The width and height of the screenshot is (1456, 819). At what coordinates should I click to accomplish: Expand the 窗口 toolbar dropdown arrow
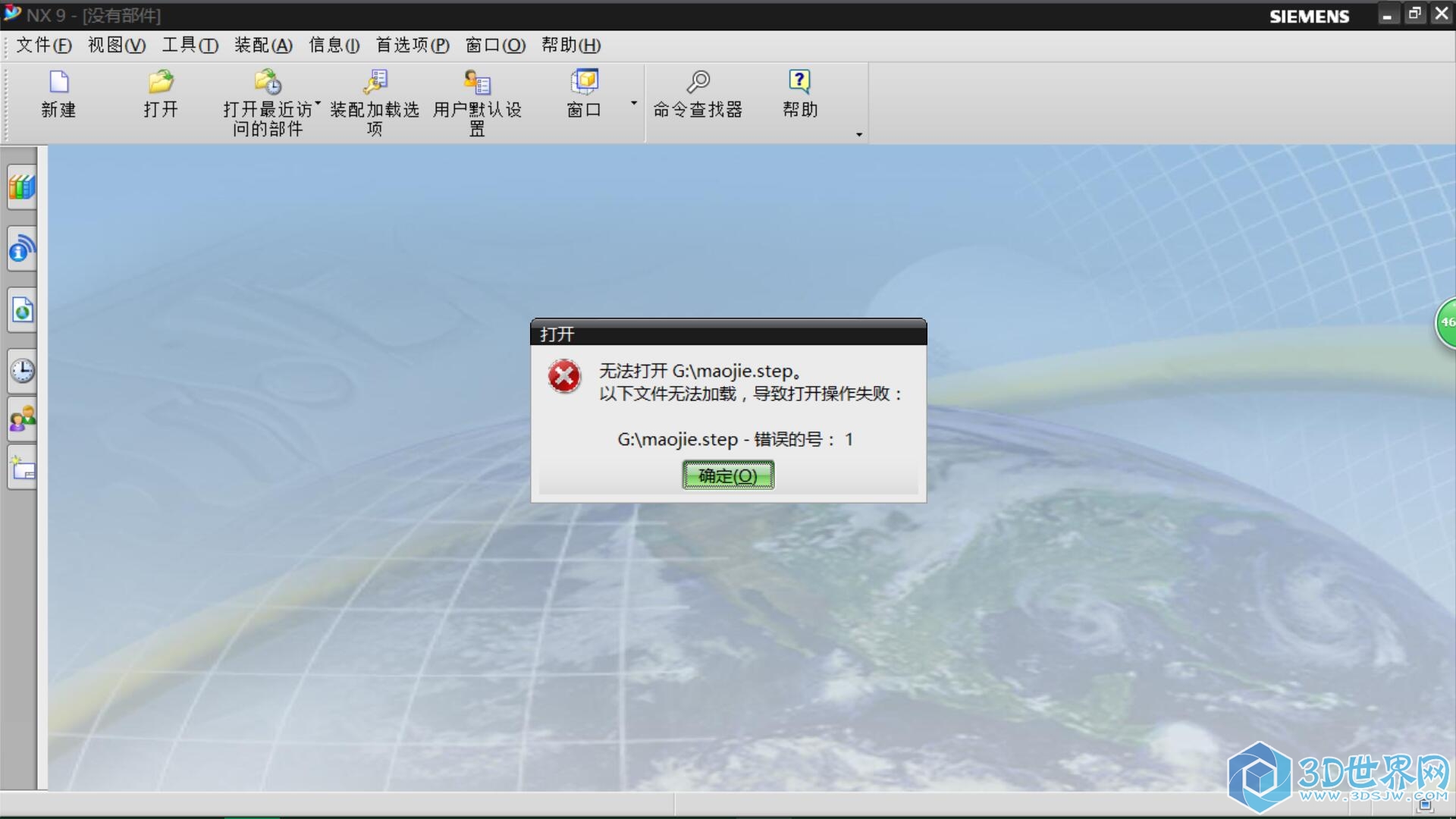point(634,103)
